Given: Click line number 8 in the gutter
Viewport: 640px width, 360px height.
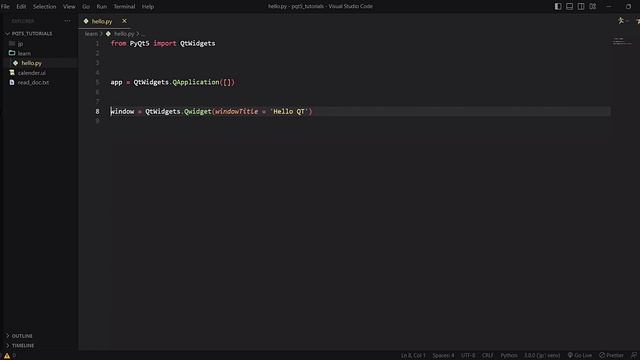Looking at the screenshot, I should (97, 111).
